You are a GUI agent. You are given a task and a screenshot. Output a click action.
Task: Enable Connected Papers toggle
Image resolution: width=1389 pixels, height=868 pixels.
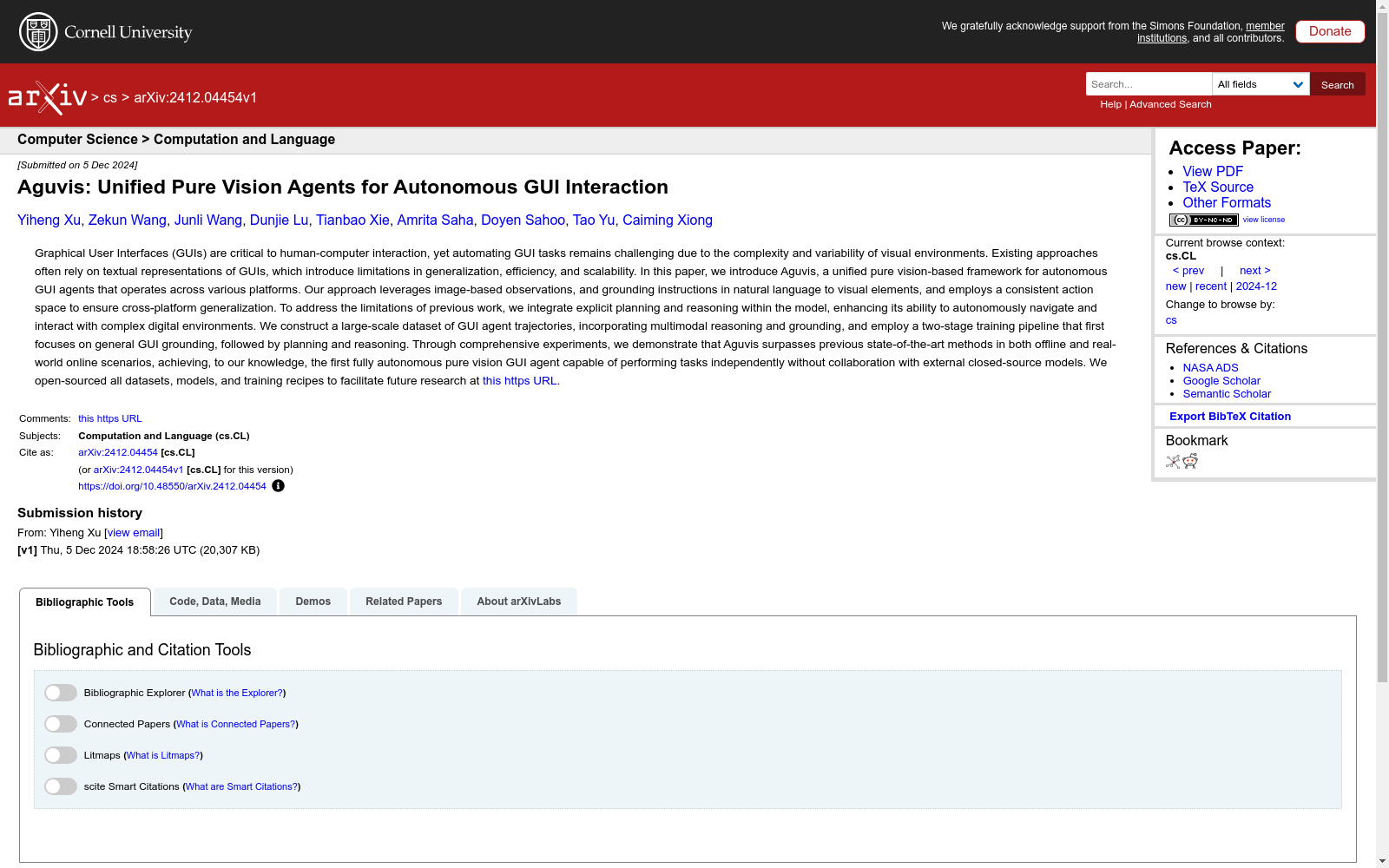pos(61,724)
